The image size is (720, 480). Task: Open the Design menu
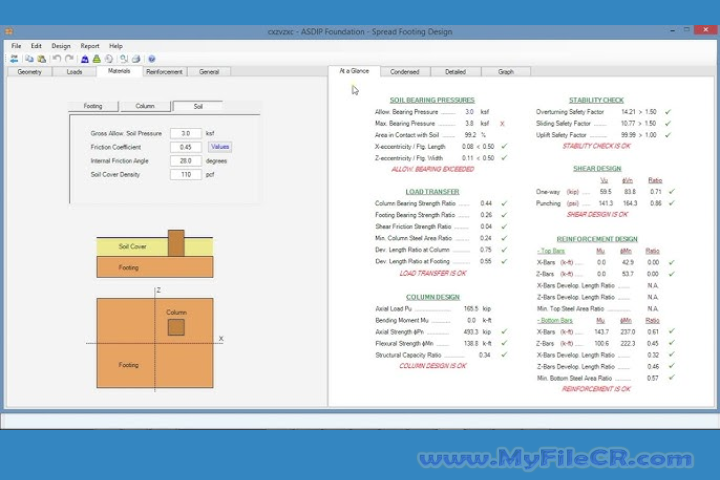pos(61,46)
